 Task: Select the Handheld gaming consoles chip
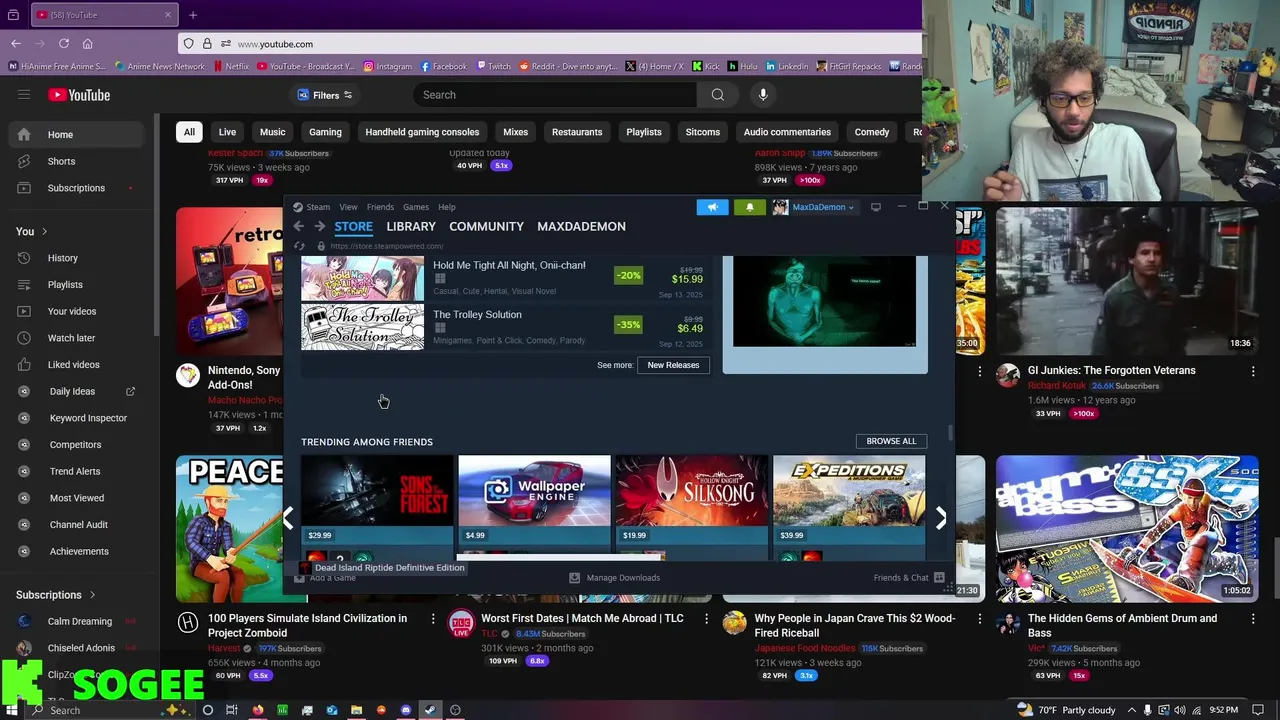pos(422,132)
